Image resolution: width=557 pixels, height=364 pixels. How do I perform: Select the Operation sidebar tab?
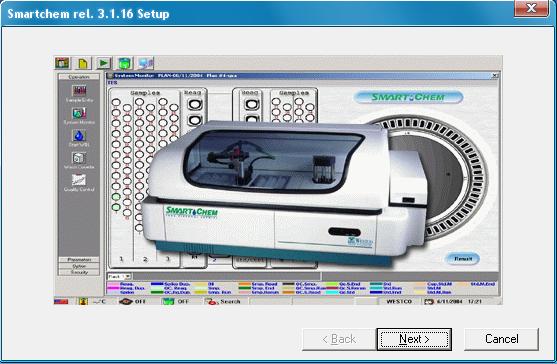click(79, 77)
